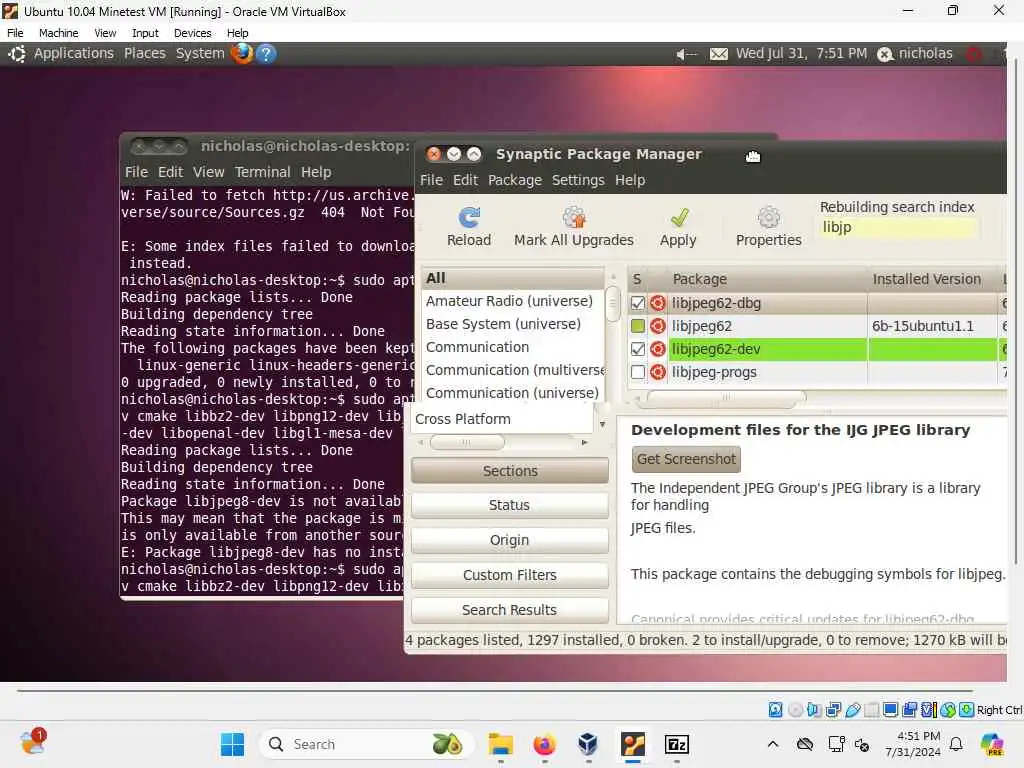The height and width of the screenshot is (768, 1024).
Task: Click the VirtualBox network status icon
Action: 833,710
